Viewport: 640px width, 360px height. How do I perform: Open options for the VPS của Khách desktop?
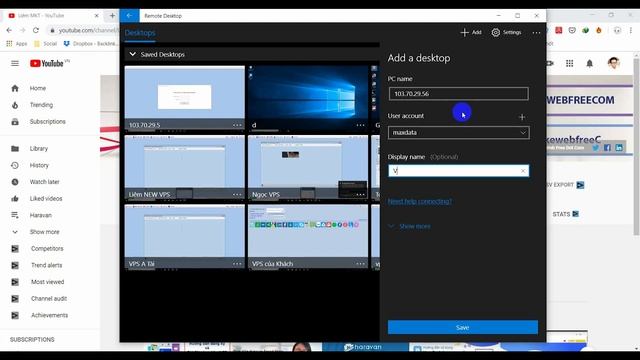click(360, 264)
